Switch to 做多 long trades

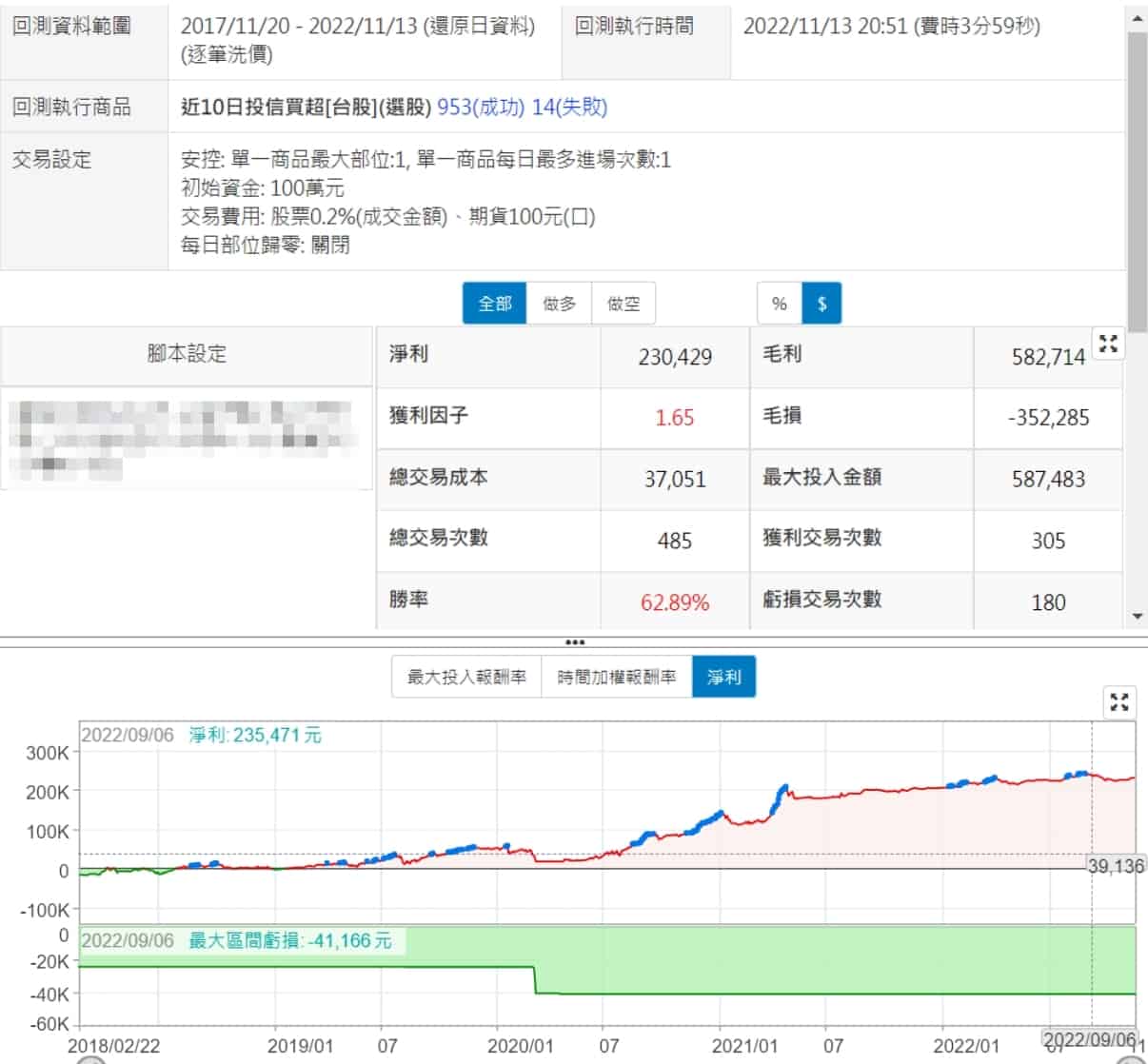(x=559, y=304)
